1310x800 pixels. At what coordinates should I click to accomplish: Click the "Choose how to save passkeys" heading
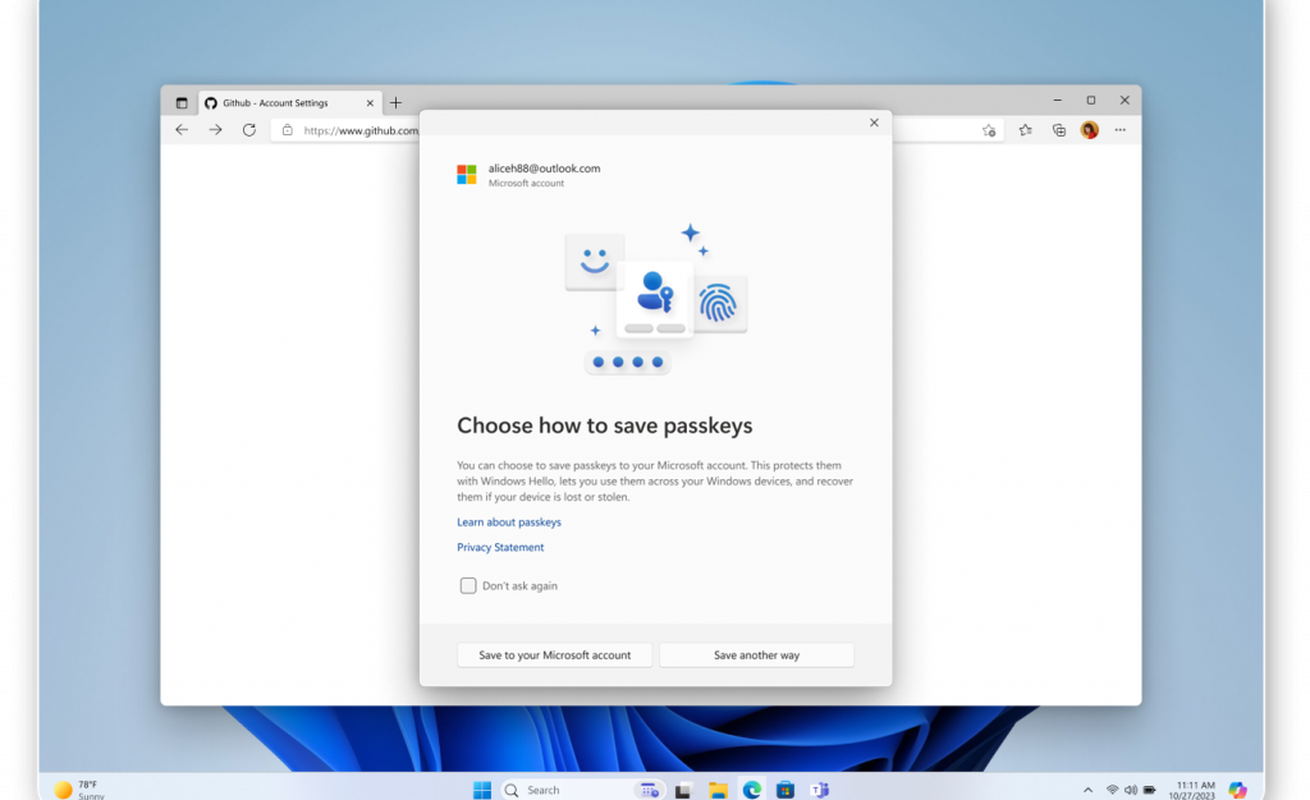tap(605, 425)
